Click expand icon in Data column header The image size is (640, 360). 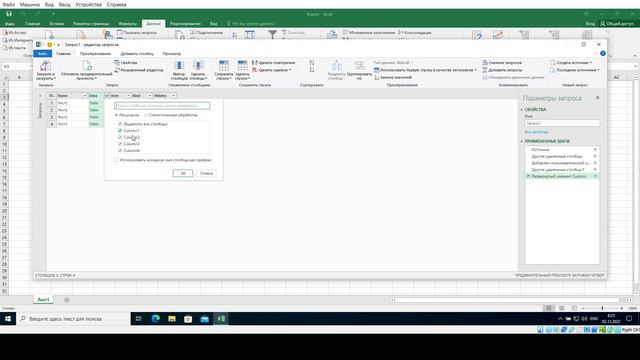click(x=107, y=96)
